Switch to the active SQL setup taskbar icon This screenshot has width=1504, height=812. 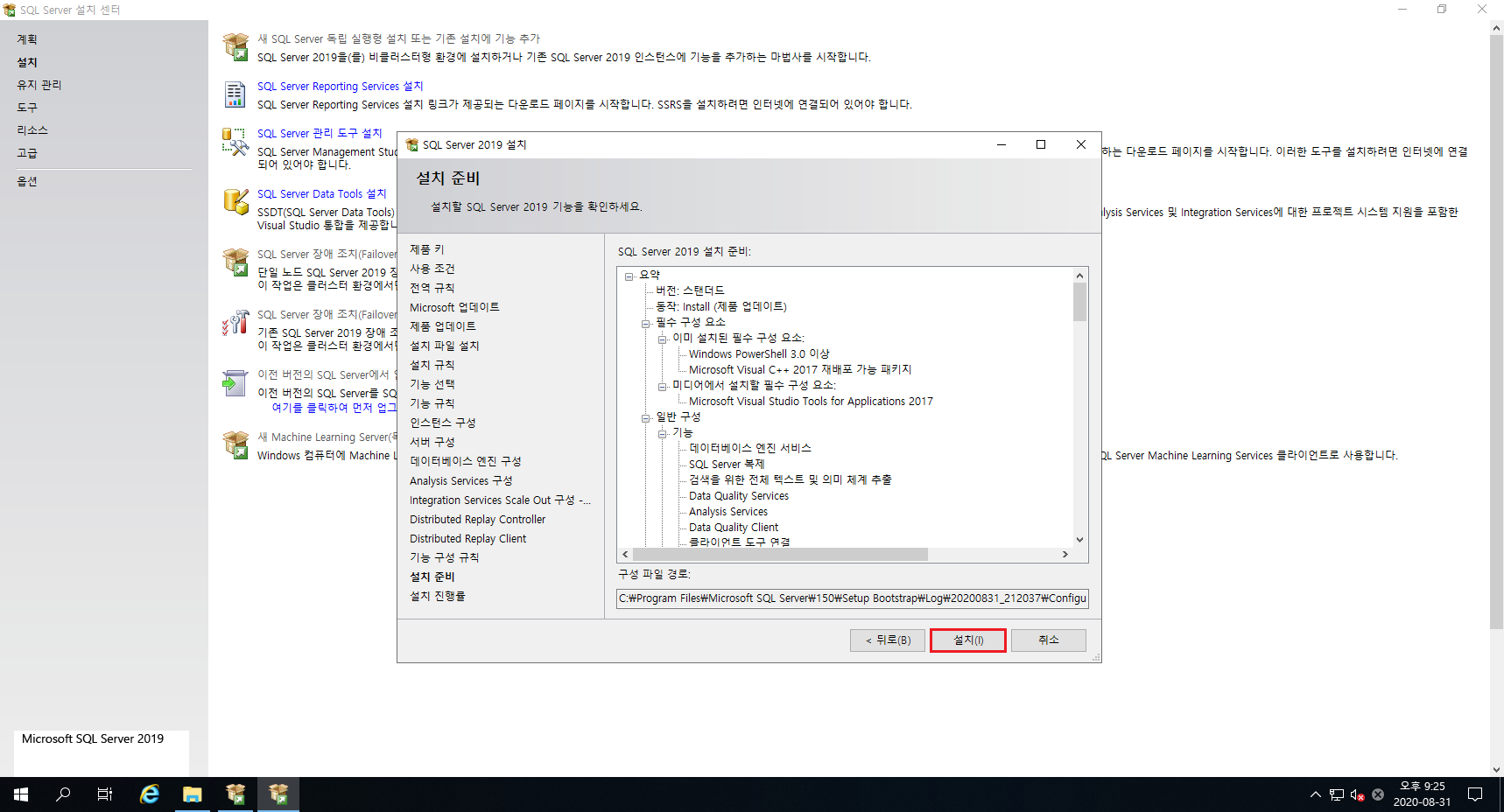(x=278, y=794)
